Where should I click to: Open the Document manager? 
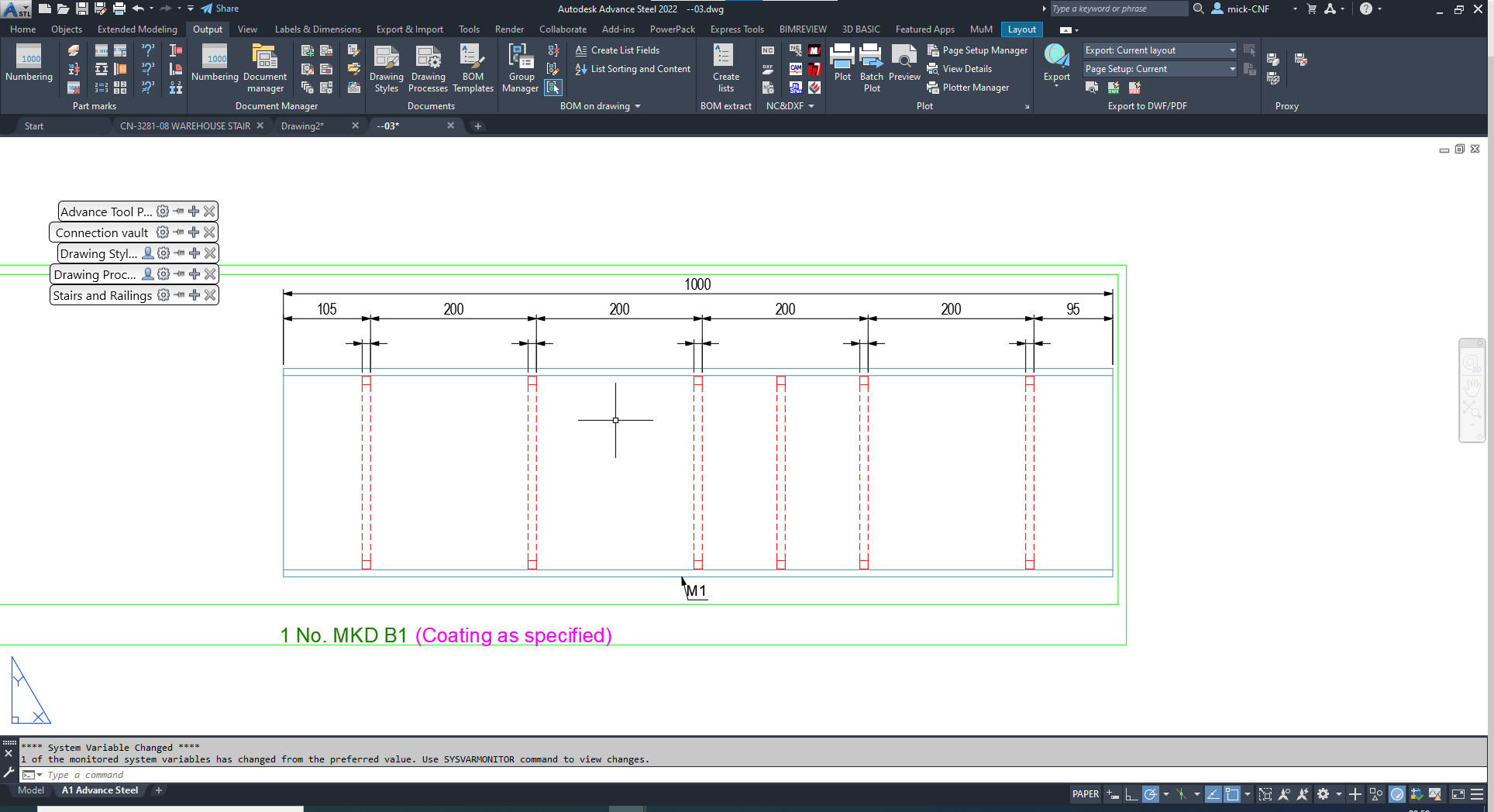click(x=265, y=68)
